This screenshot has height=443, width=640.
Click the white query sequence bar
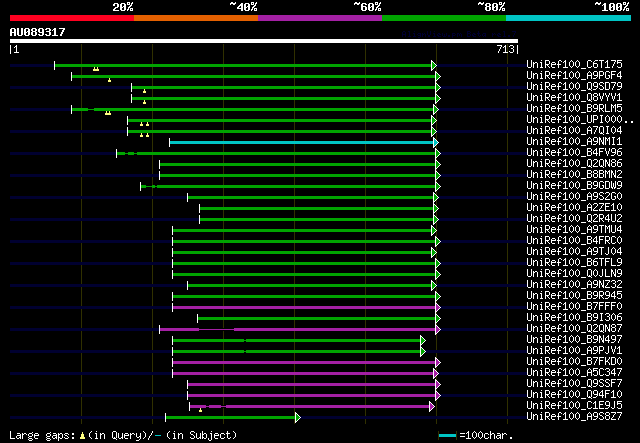click(264, 41)
